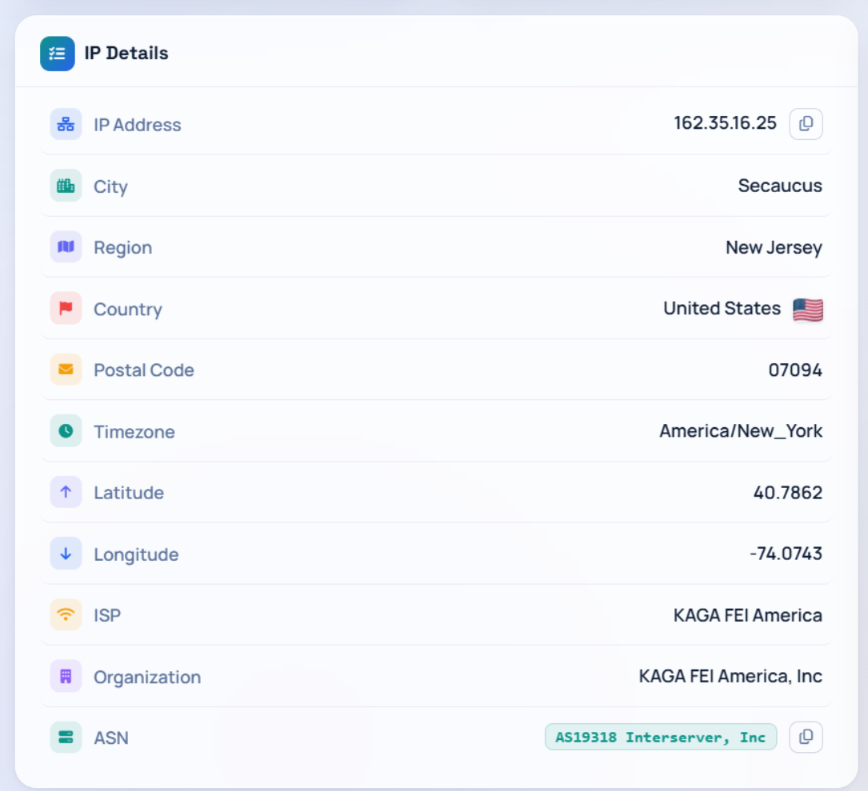Copy the IP address 162.35.16.25
Image resolution: width=868 pixels, height=791 pixels.
(805, 124)
